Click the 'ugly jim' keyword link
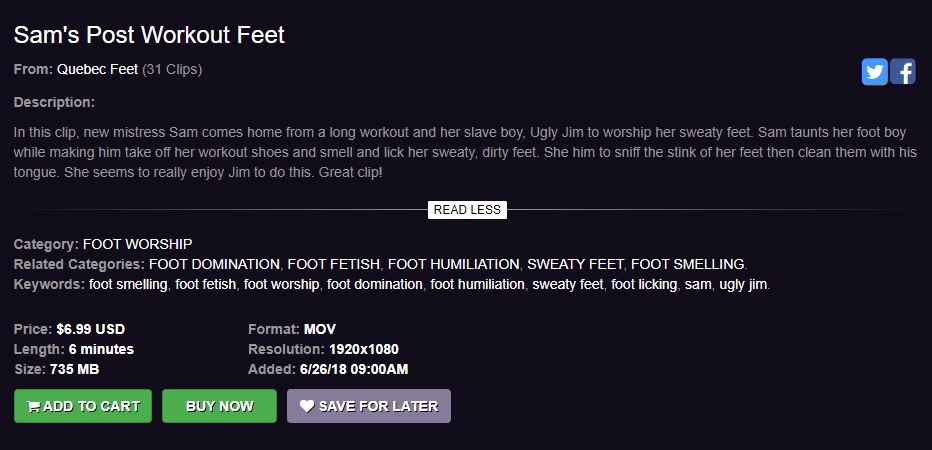Image resolution: width=932 pixels, height=450 pixels. (x=743, y=285)
